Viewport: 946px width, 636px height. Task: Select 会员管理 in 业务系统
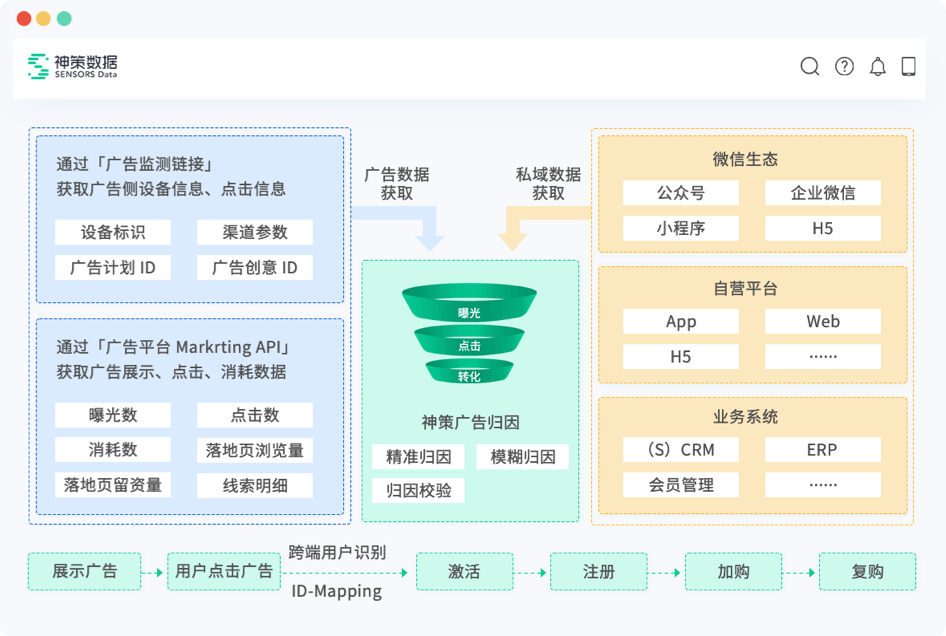[x=681, y=485]
